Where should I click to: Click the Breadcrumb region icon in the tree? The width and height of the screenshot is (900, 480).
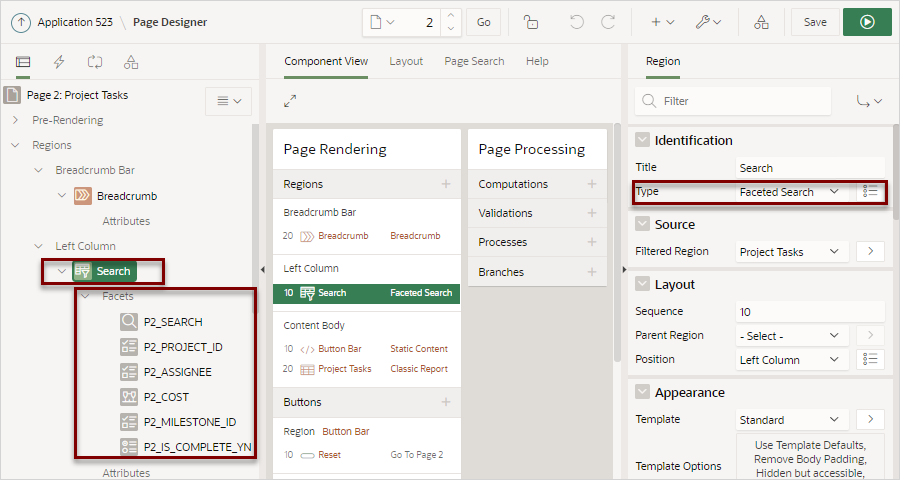click(83, 196)
